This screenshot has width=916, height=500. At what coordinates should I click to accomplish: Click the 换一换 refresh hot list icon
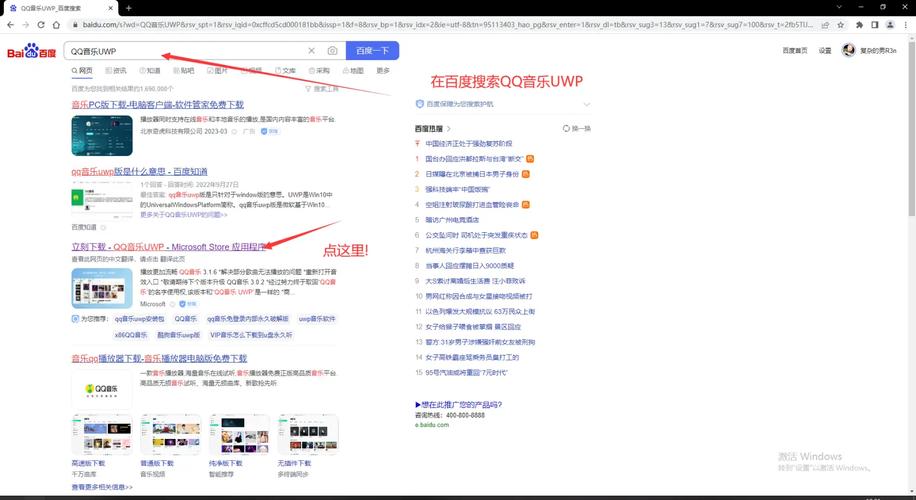566,129
